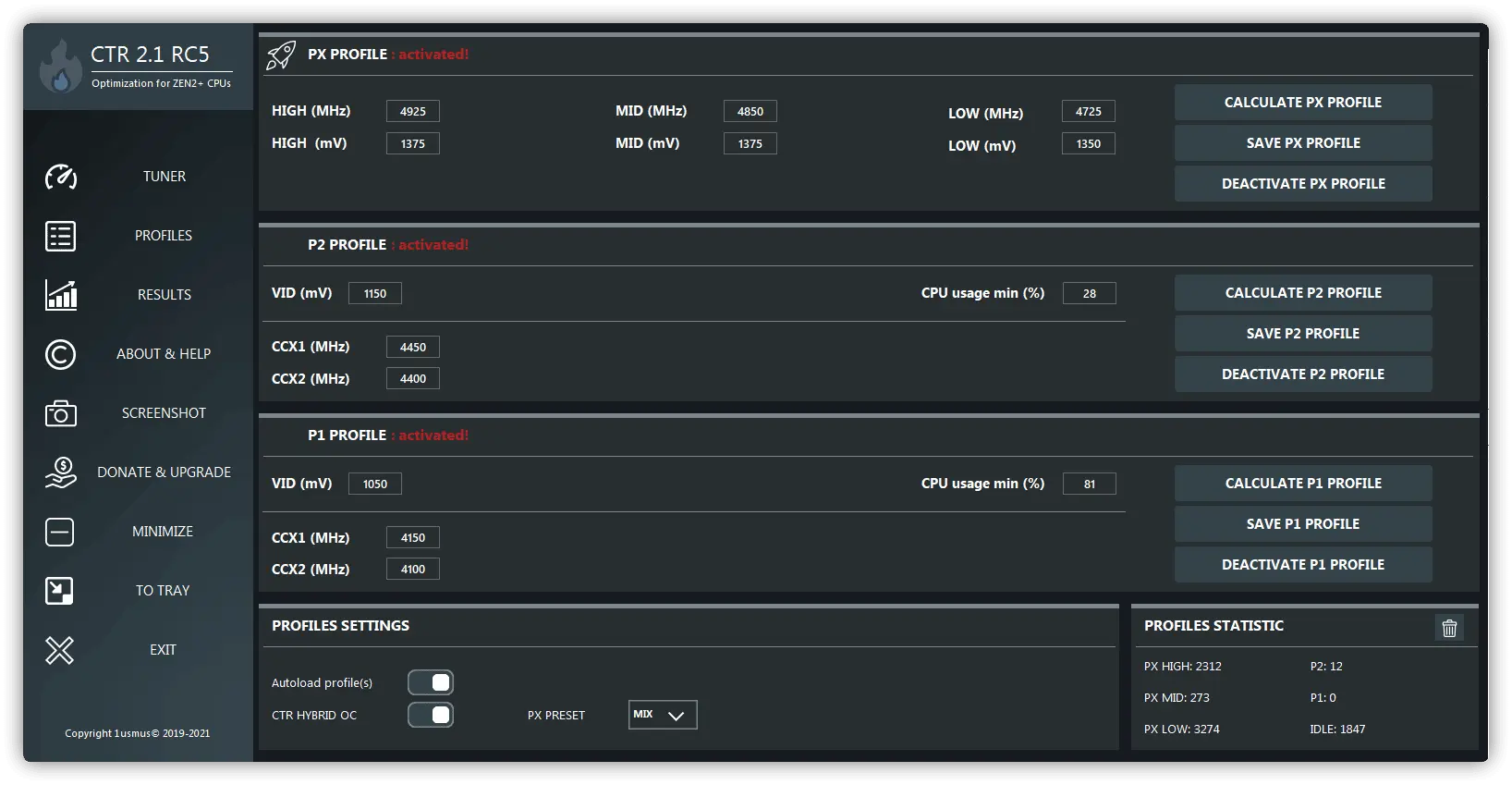This screenshot has height=785, width=1512.
Task: Click SAVE PX PROFILE button
Action: (x=1303, y=143)
